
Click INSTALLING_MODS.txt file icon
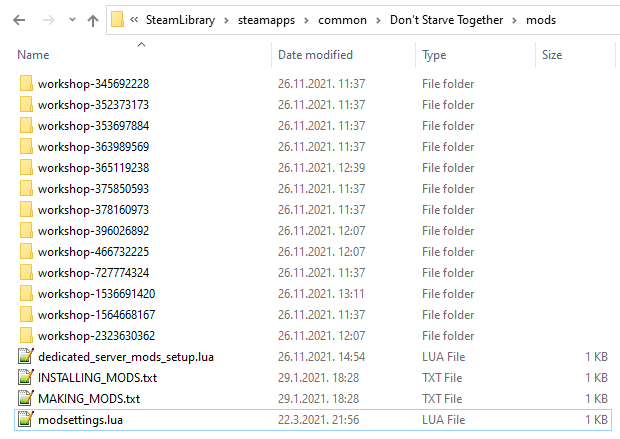25,377
